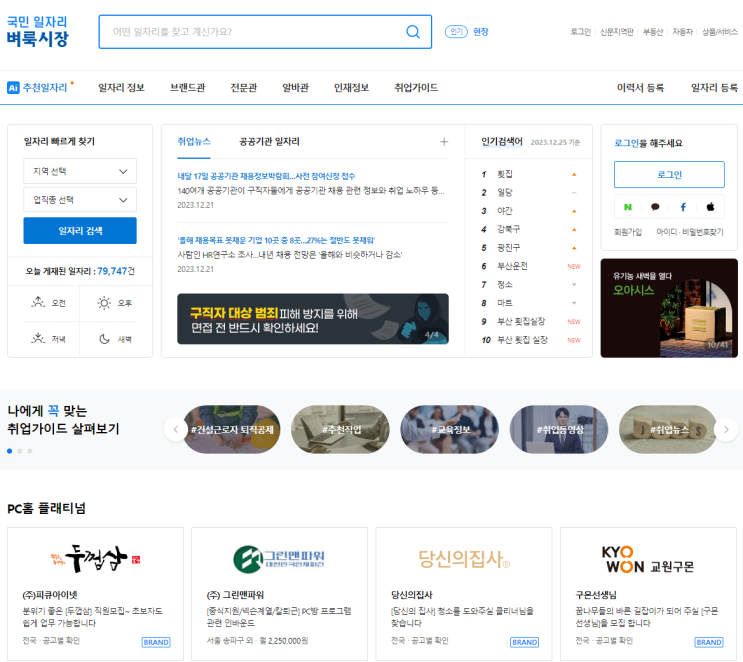
Task: Open the #건설근로자 퇴직공제 guide card
Action: (232, 429)
